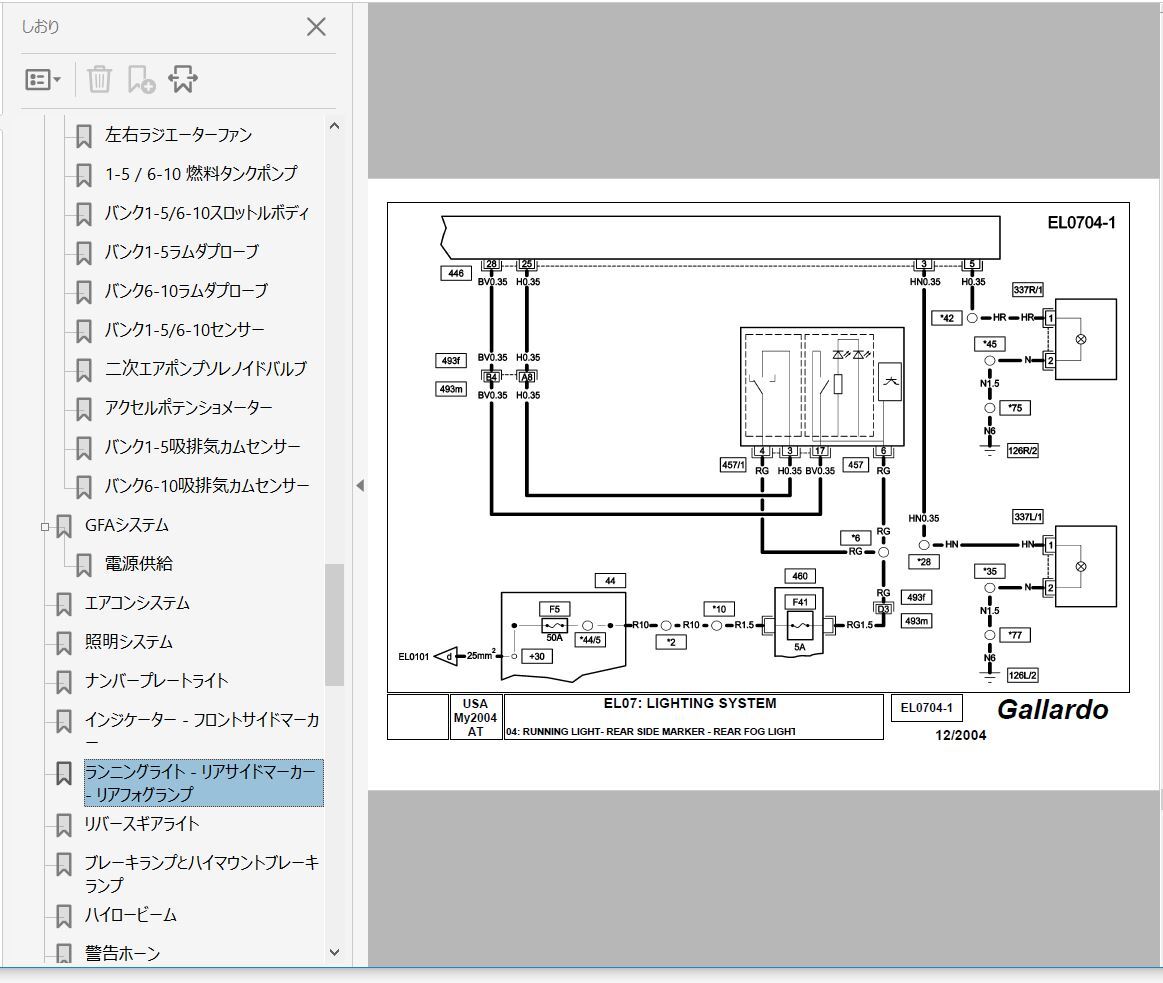The width and height of the screenshot is (1163, 983).
Task: Click the Gallardo title in the diagram
Action: [1052, 710]
